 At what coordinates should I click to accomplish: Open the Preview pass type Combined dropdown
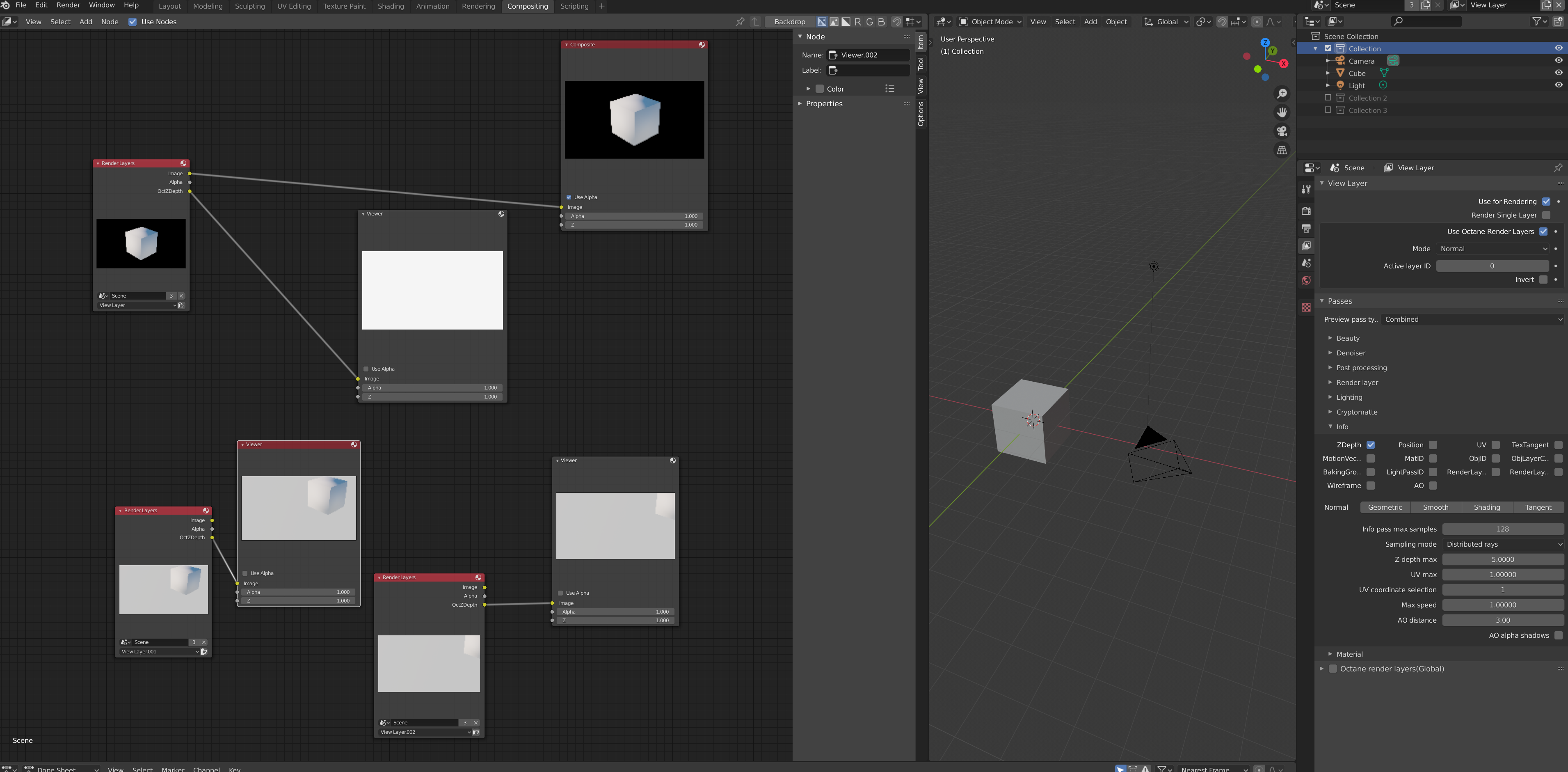(1472, 320)
